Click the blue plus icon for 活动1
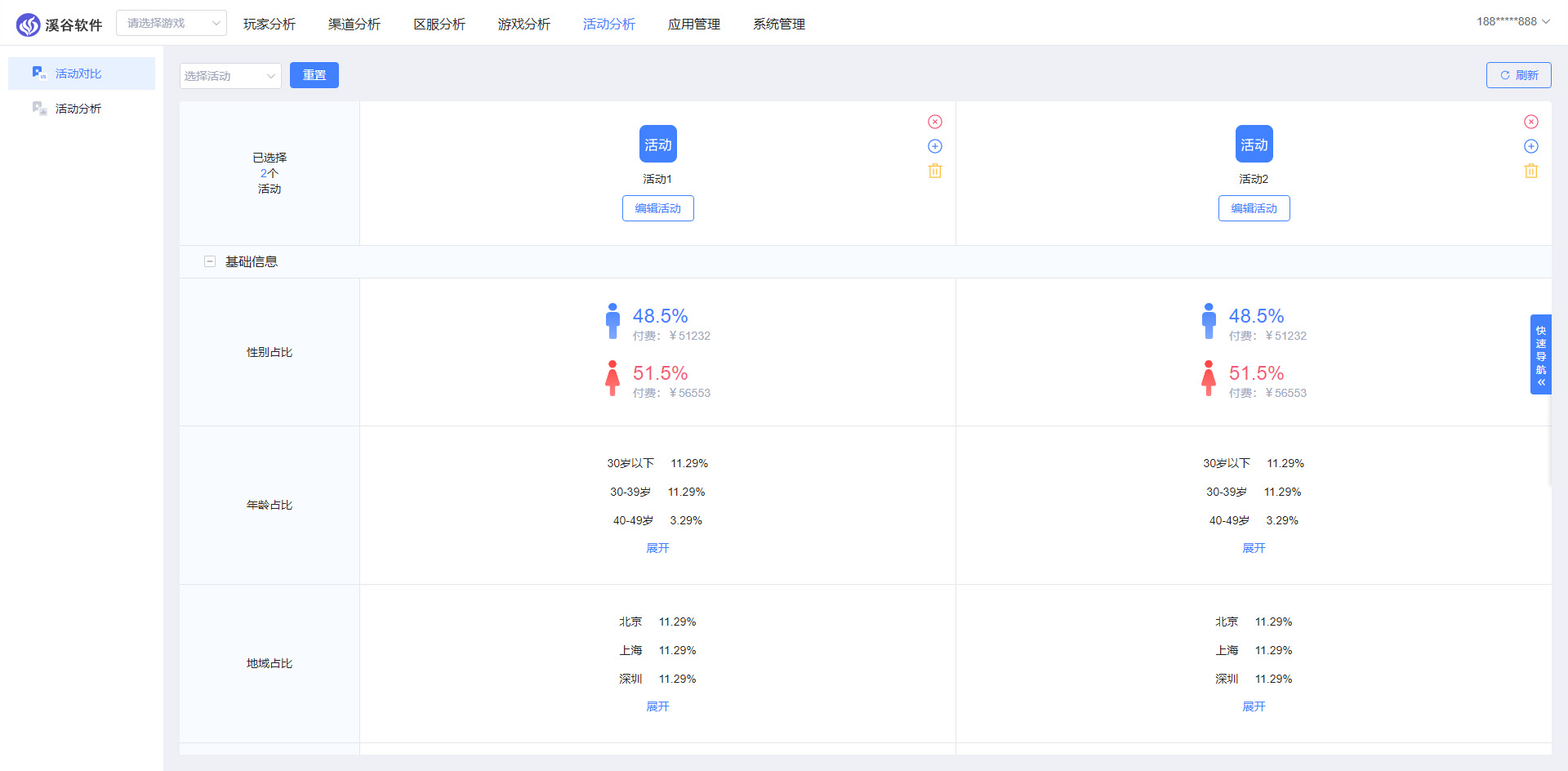Screen dimensions: 1568x771 935,146
